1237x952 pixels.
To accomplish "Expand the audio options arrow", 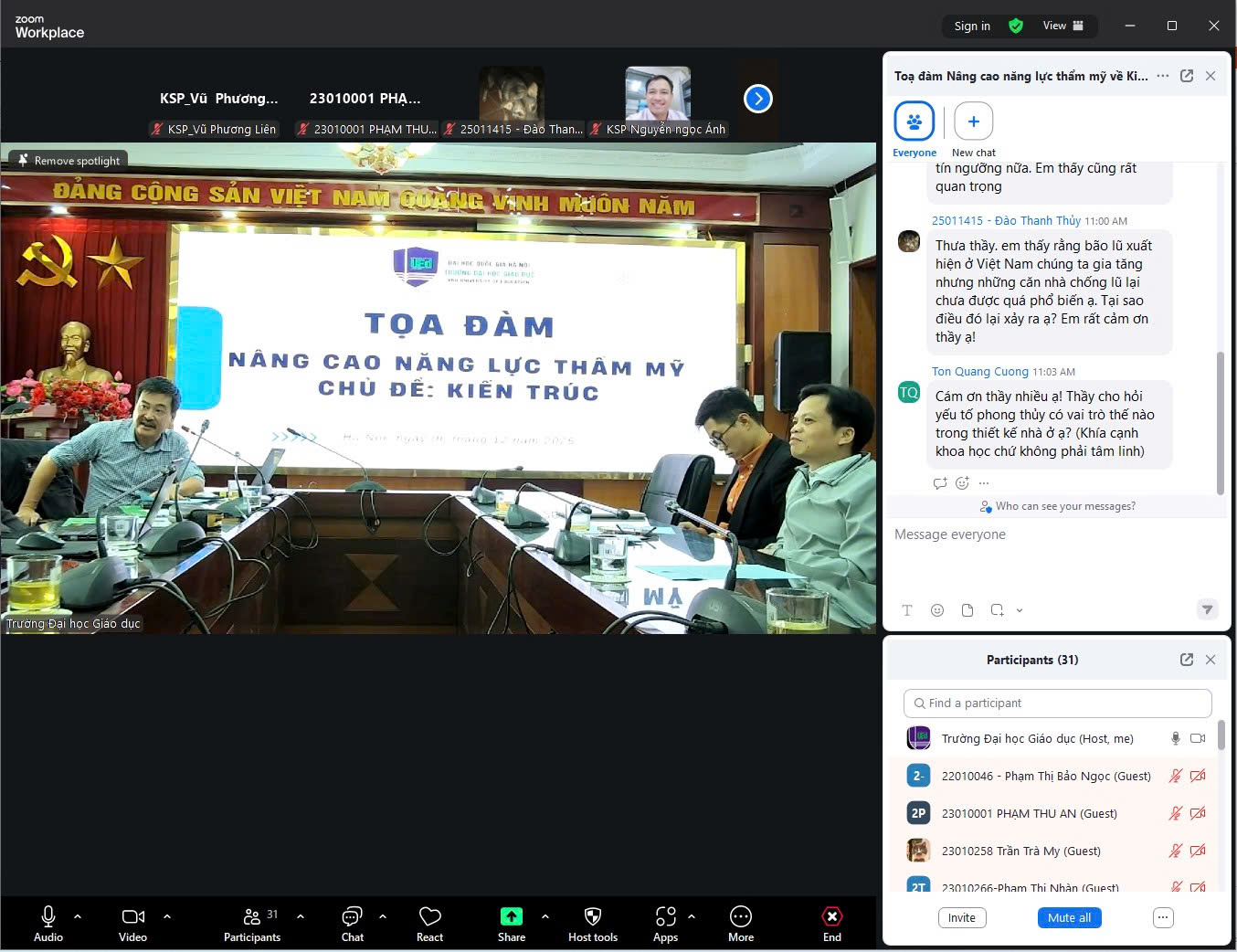I will click(78, 915).
